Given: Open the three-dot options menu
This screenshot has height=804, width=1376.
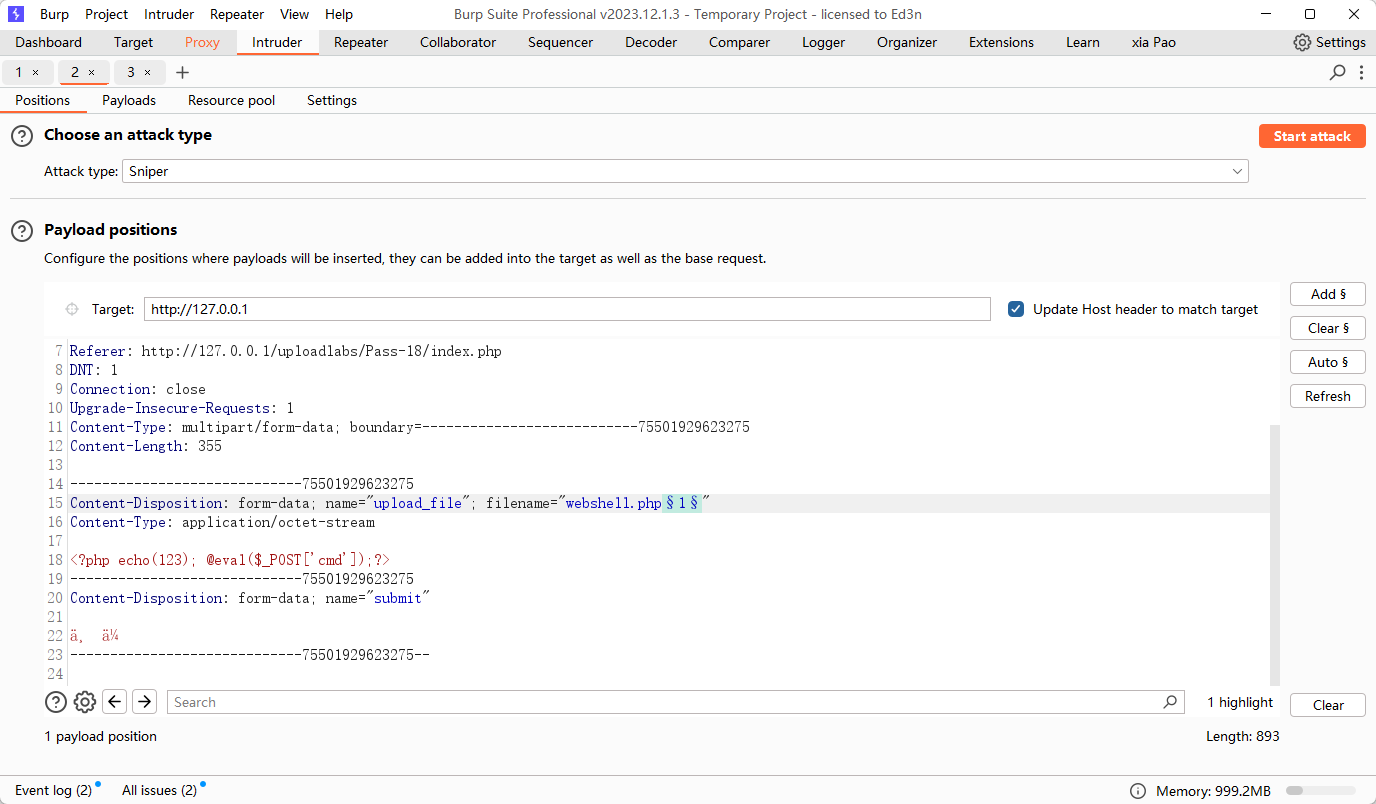Looking at the screenshot, I should 1362,72.
